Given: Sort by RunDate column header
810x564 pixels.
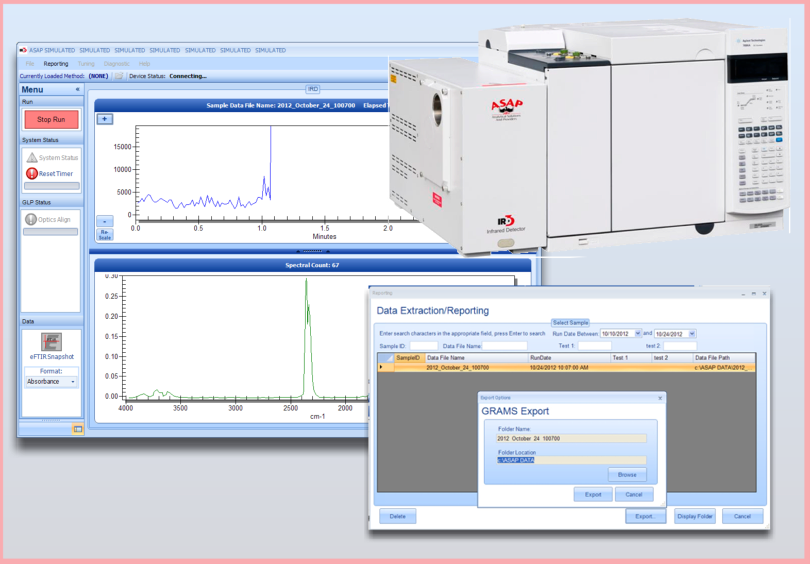Looking at the screenshot, I should (x=569, y=357).
